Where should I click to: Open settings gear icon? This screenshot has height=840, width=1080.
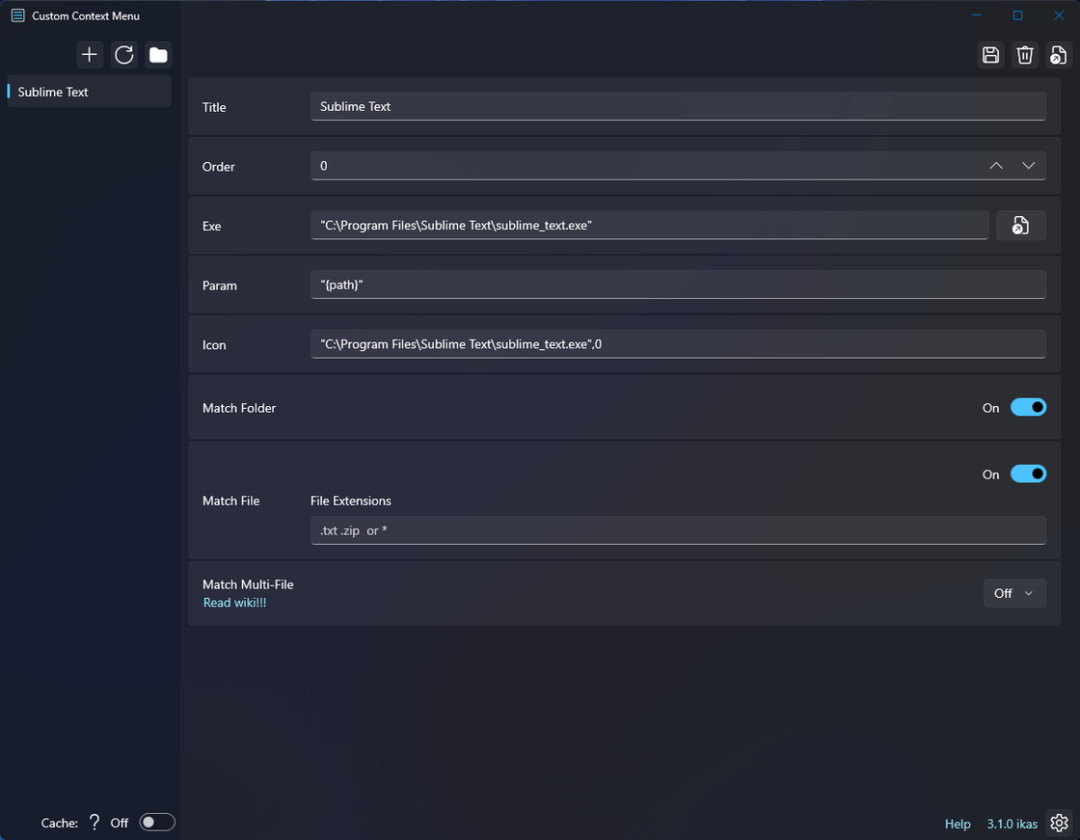(1059, 823)
